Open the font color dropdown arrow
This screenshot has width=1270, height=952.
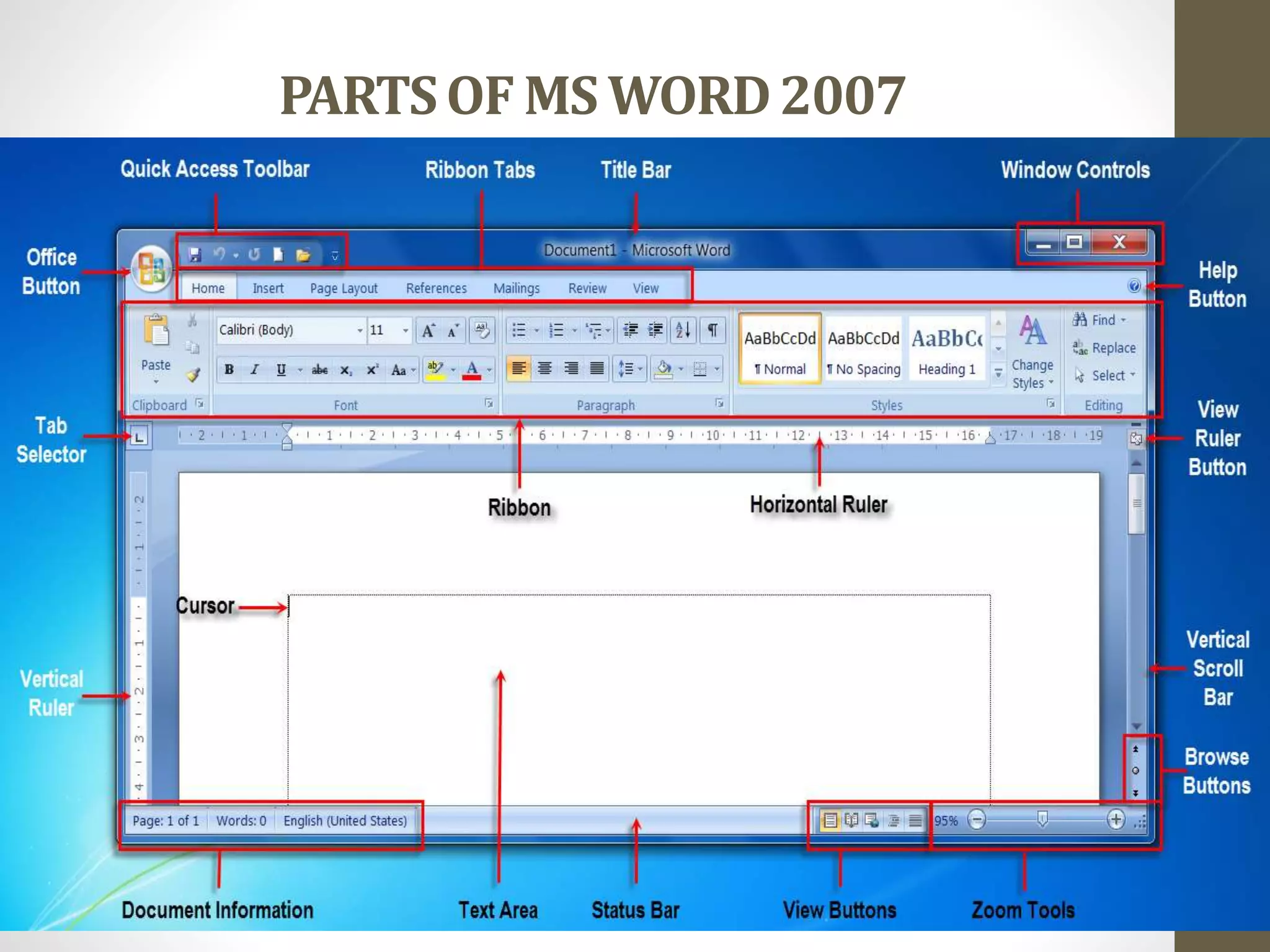490,370
